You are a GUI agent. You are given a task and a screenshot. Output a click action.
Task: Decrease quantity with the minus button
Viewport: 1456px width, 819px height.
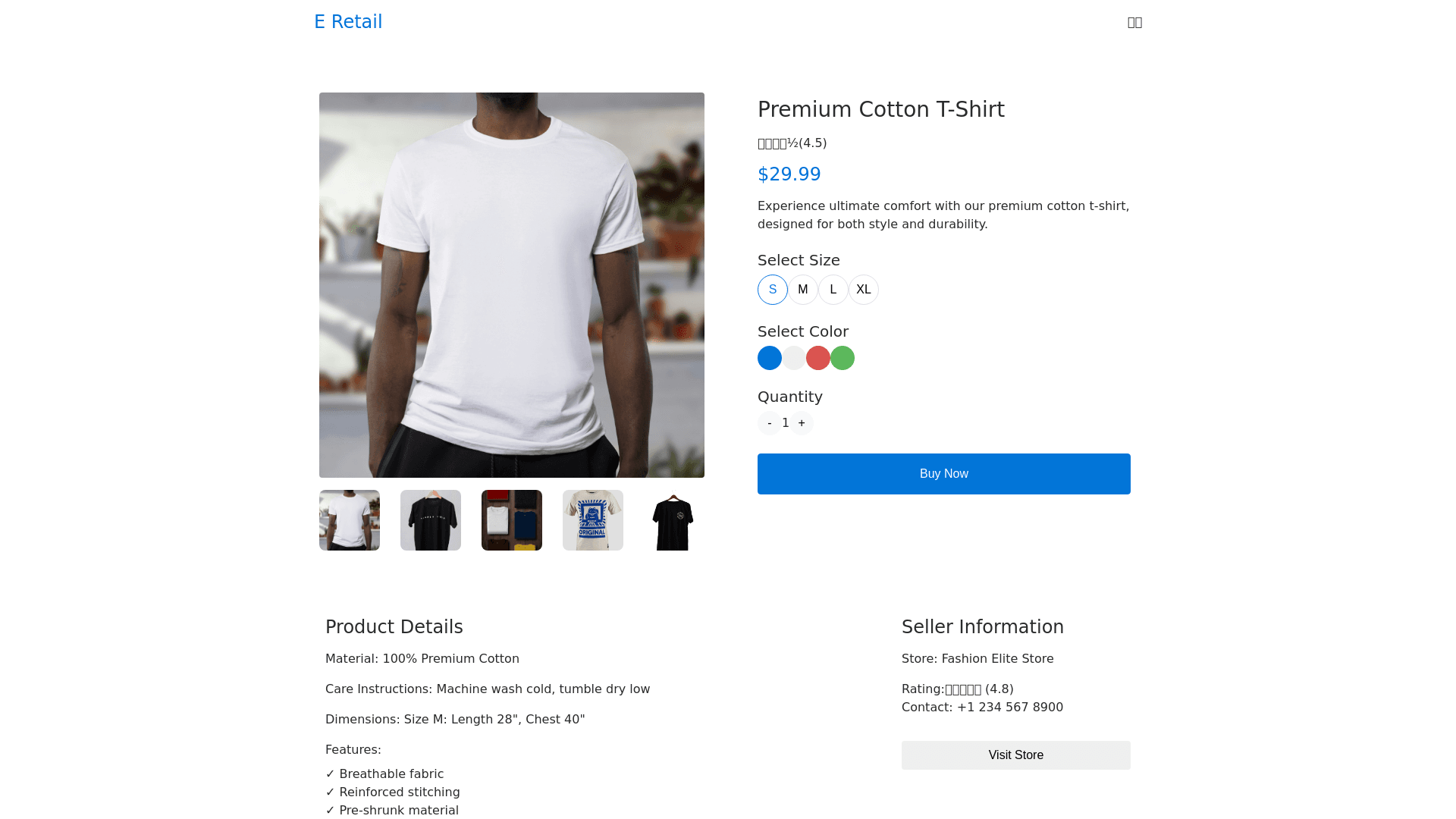coord(769,423)
